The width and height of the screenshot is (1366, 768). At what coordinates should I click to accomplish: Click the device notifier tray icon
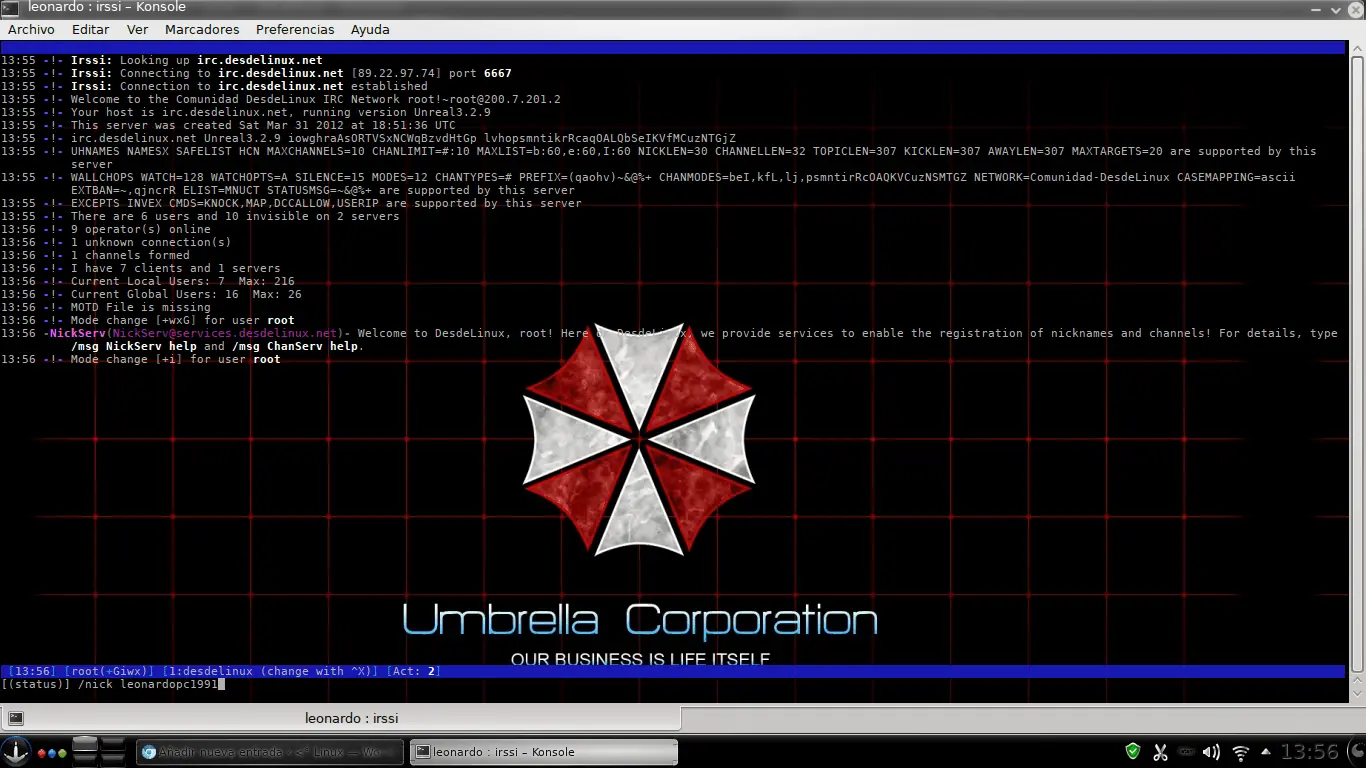1186,752
